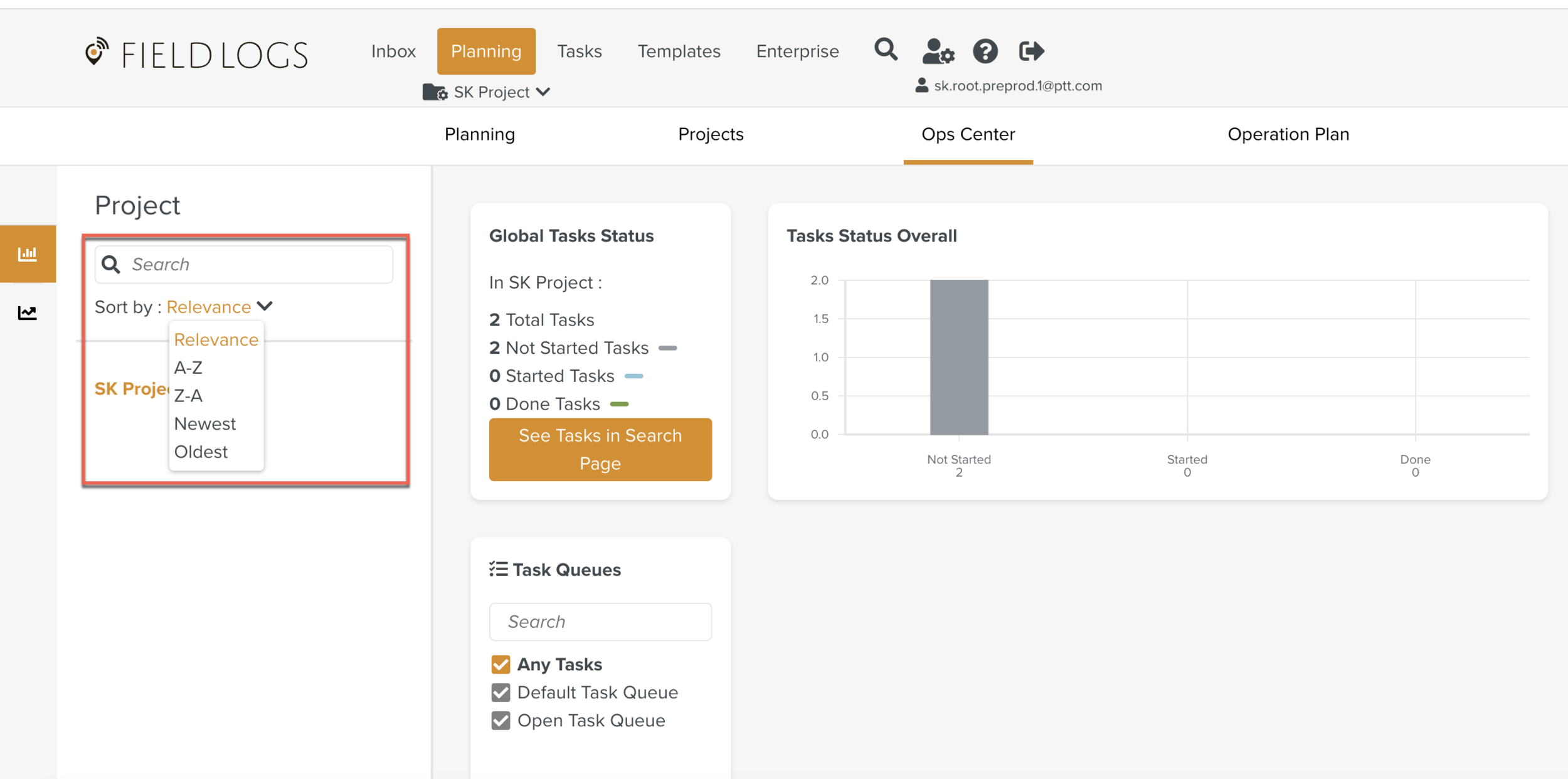This screenshot has width=1568, height=779.
Task: Expand the SK Project selector chevron
Action: [x=543, y=92]
